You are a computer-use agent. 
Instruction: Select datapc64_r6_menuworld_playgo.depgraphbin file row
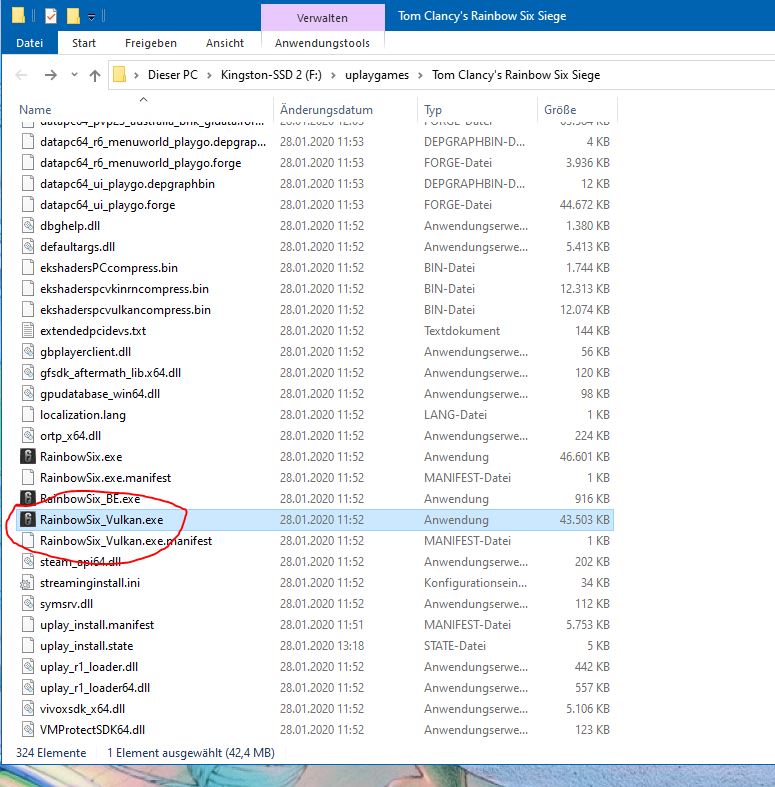tap(315, 142)
